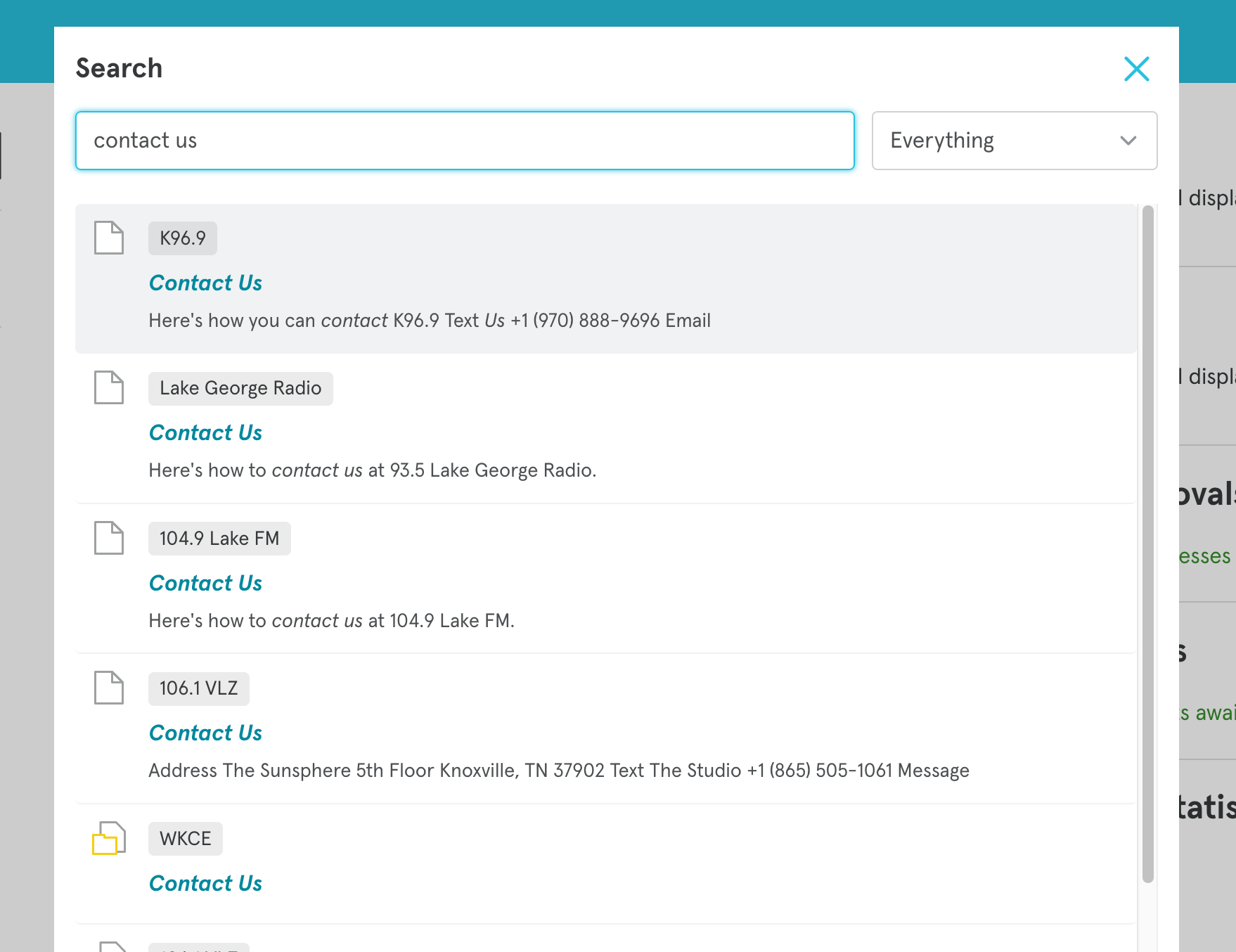1236x952 pixels.
Task: Click the partially visible page icon at the bottom
Action: coord(109,945)
